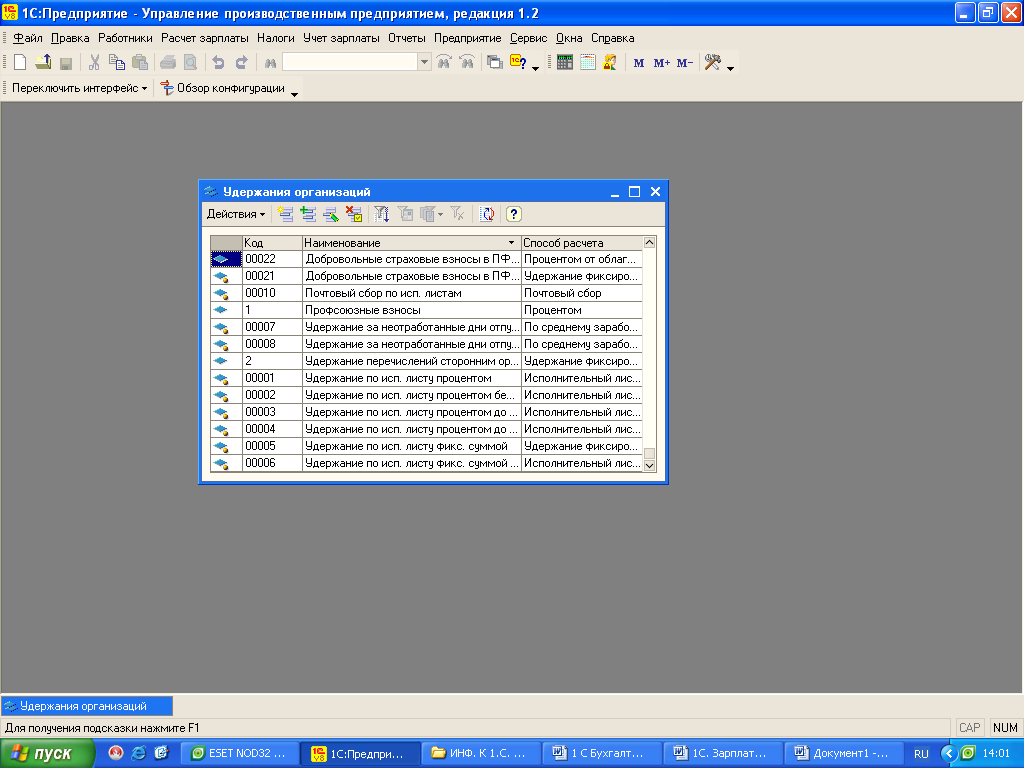1024x768 pixels.
Task: Expand the search text combo box arrow
Action: click(x=424, y=62)
